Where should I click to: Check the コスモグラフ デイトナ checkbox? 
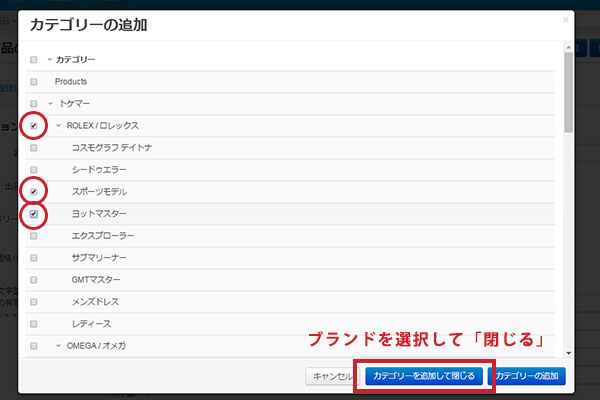click(x=34, y=148)
